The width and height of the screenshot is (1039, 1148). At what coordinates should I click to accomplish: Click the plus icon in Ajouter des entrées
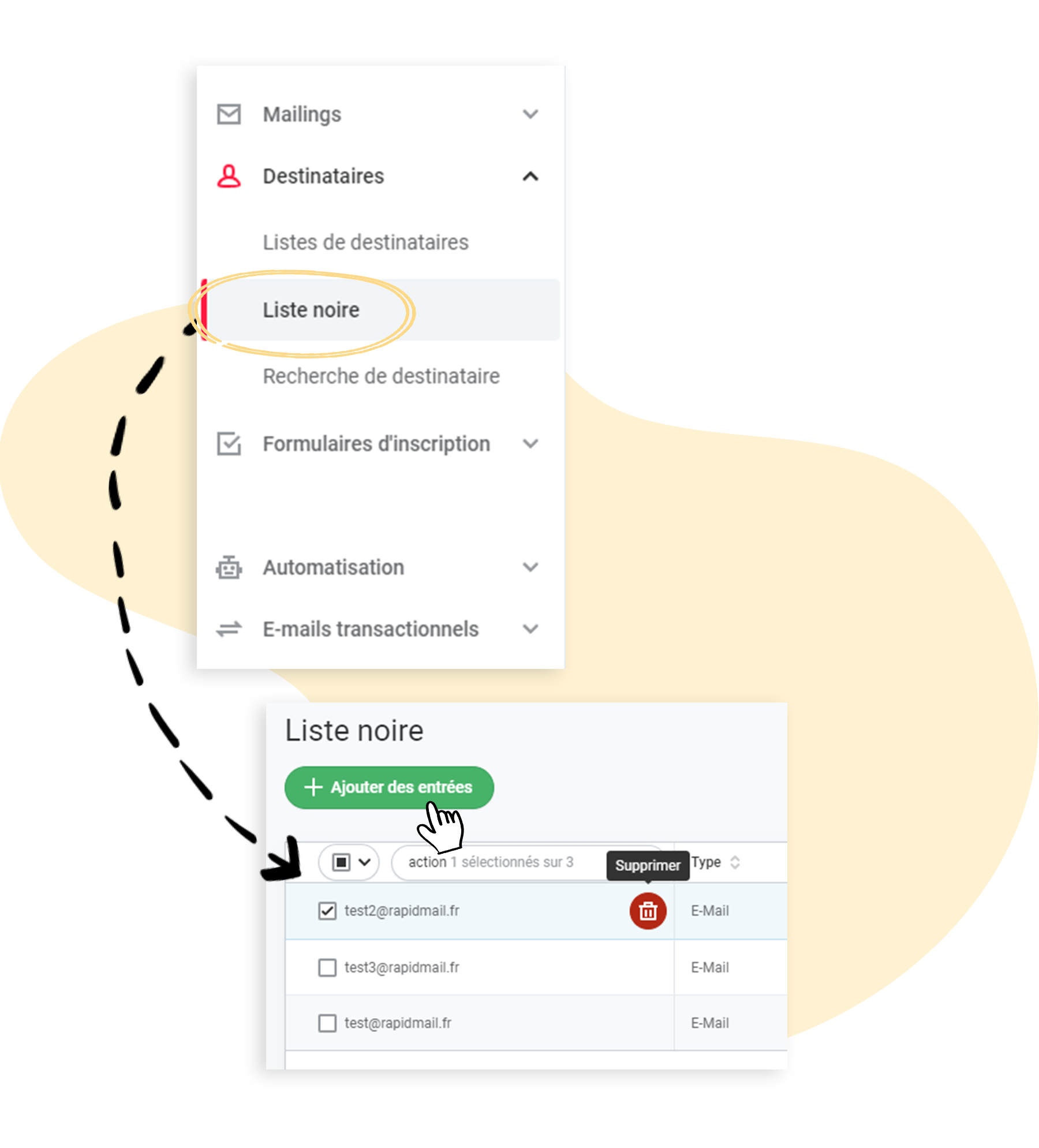coord(313,787)
